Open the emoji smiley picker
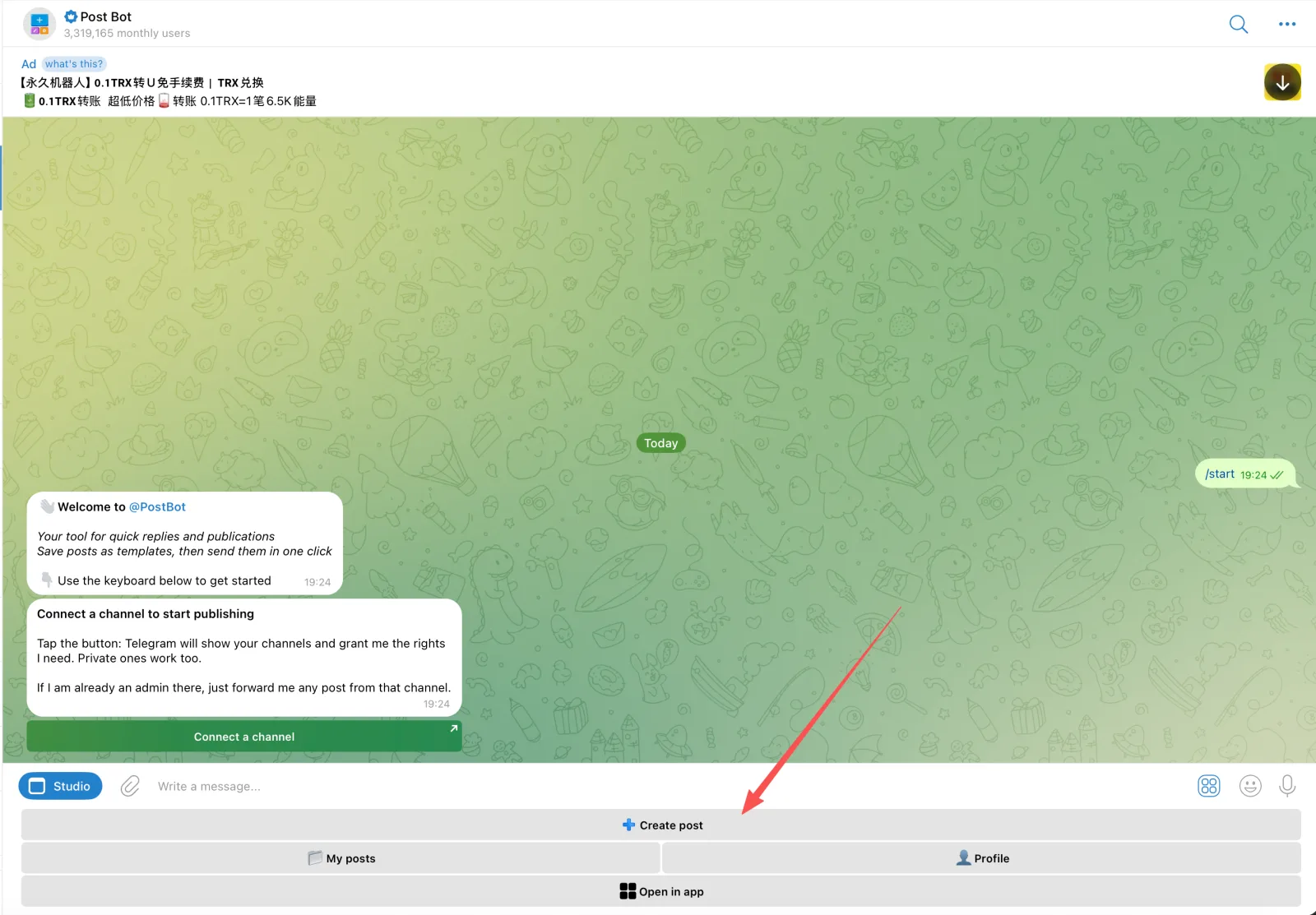This screenshot has width=1316, height=915. pos(1250,787)
